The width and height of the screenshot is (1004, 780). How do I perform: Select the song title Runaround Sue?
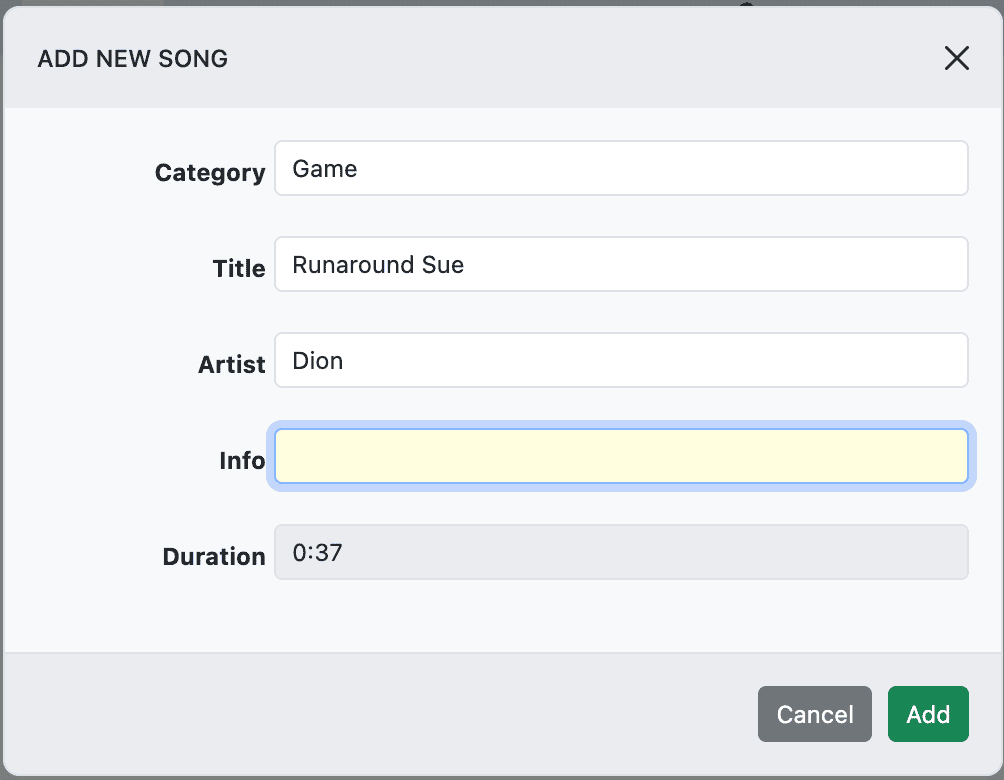pos(377,264)
